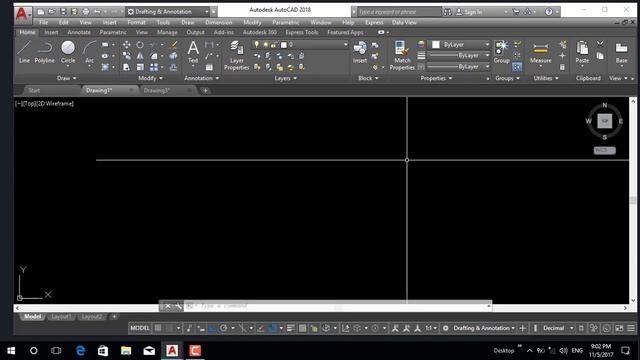Click the Base view tool
This screenshot has height=360, width=640.
pyautogui.click(x=621, y=52)
